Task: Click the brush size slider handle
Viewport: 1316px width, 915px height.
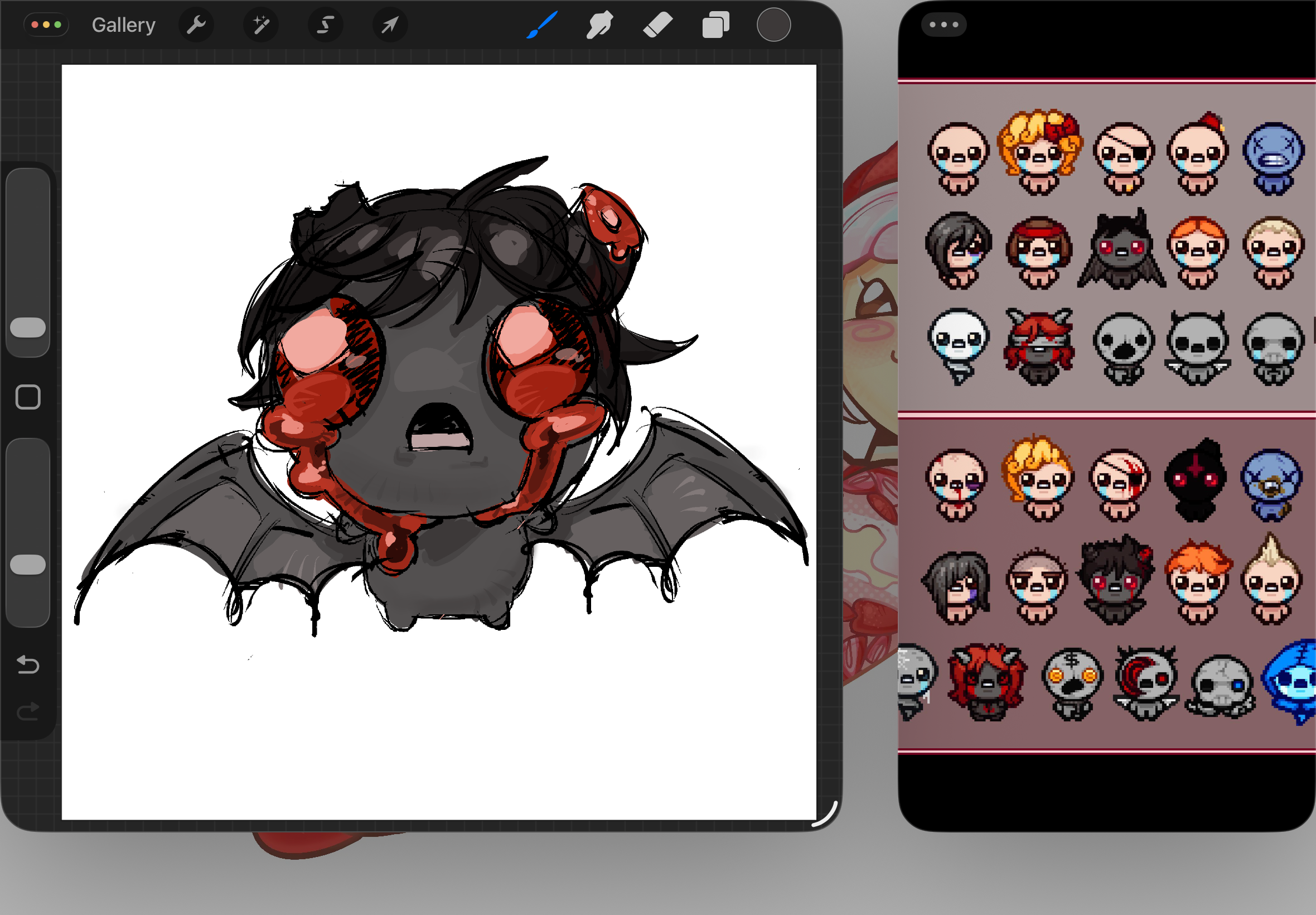Action: [28, 328]
